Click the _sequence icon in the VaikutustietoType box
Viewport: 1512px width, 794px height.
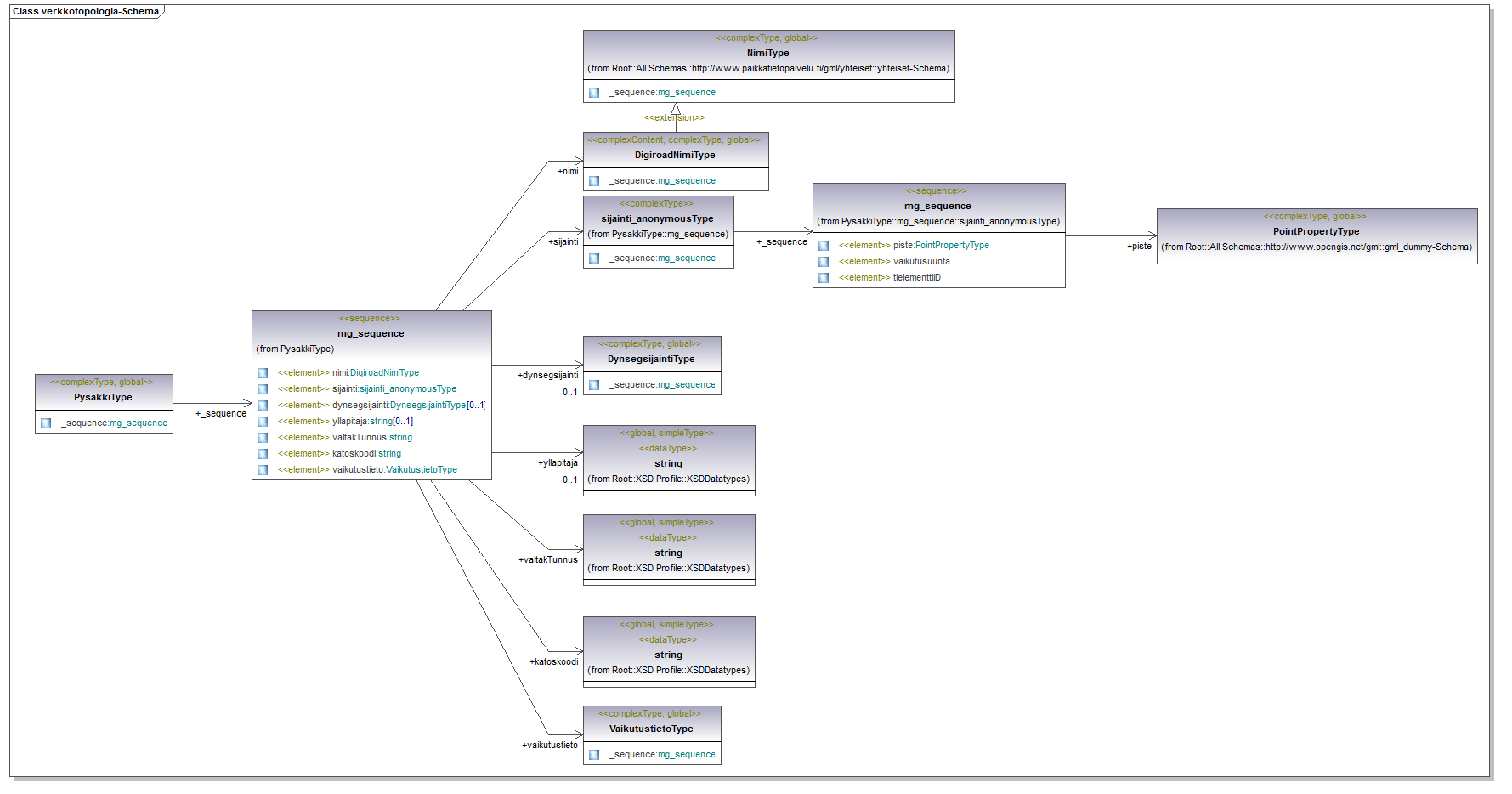(594, 755)
